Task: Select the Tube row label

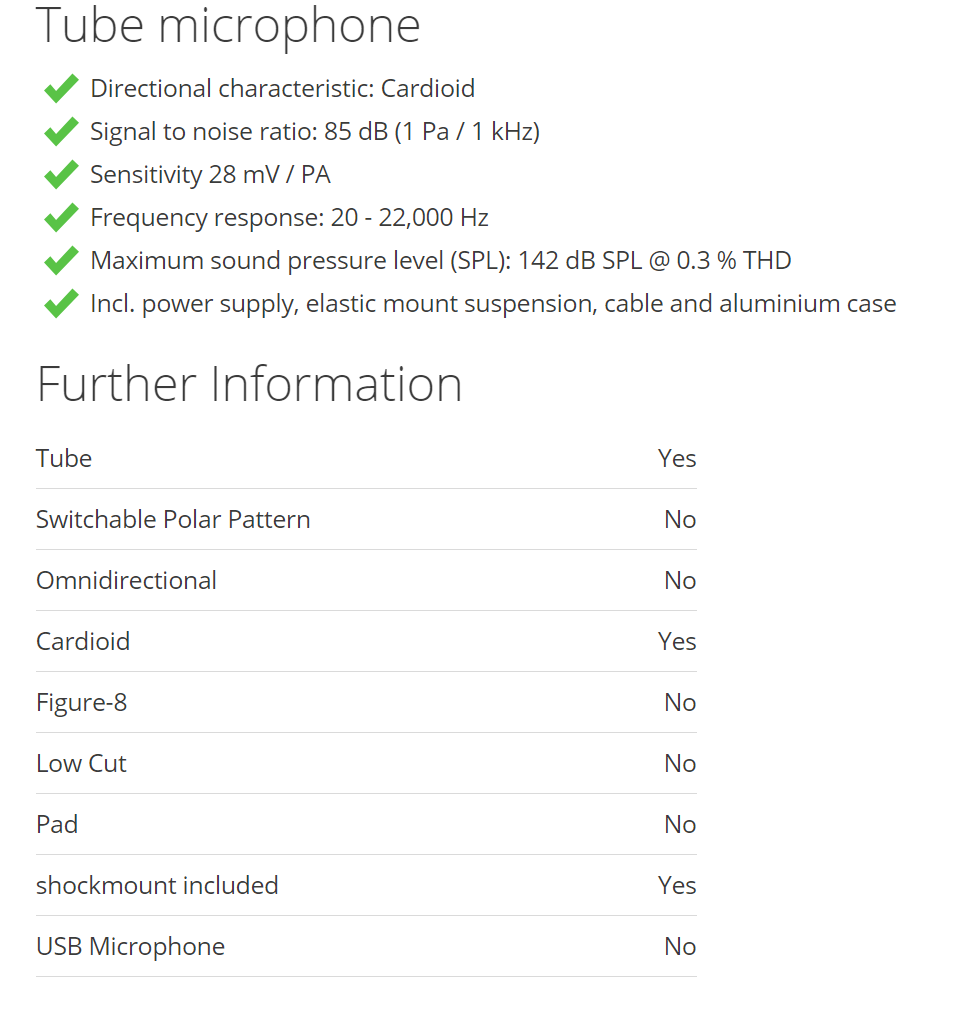Action: [x=64, y=458]
